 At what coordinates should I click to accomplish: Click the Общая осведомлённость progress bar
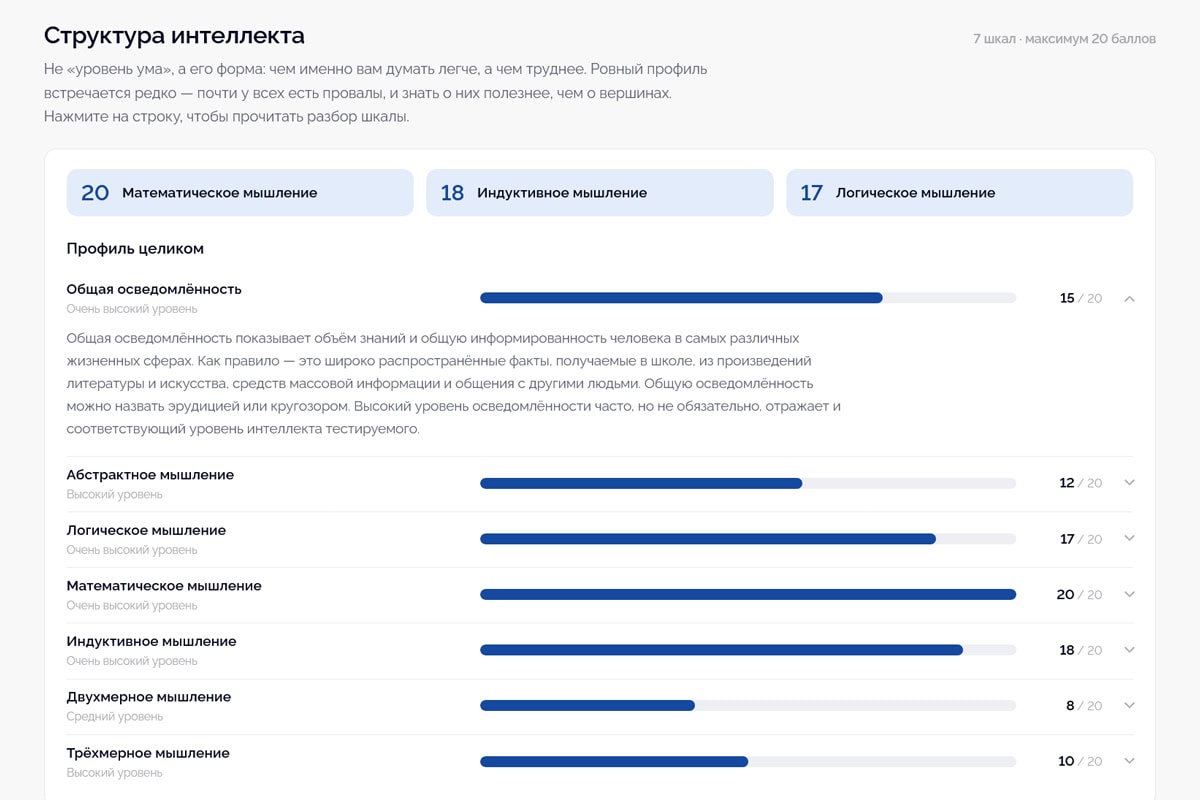(748, 298)
